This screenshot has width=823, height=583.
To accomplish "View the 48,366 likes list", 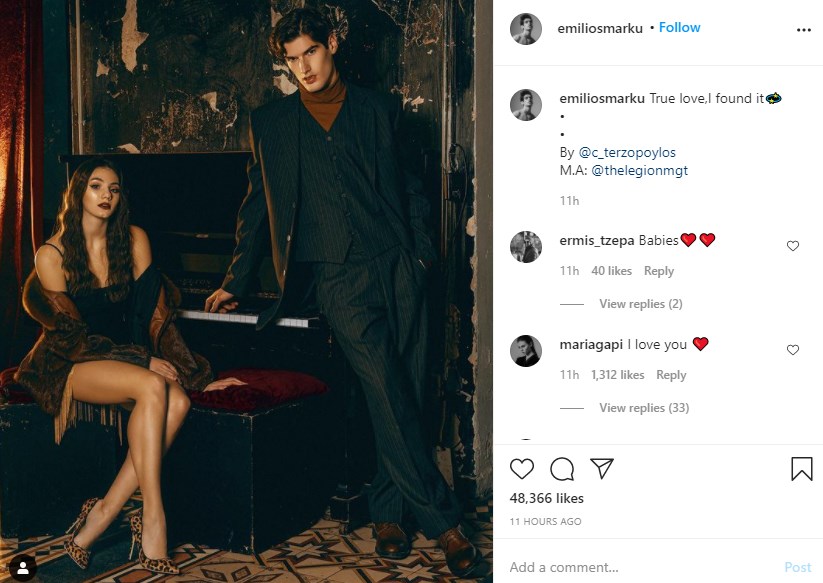I will click(546, 498).
